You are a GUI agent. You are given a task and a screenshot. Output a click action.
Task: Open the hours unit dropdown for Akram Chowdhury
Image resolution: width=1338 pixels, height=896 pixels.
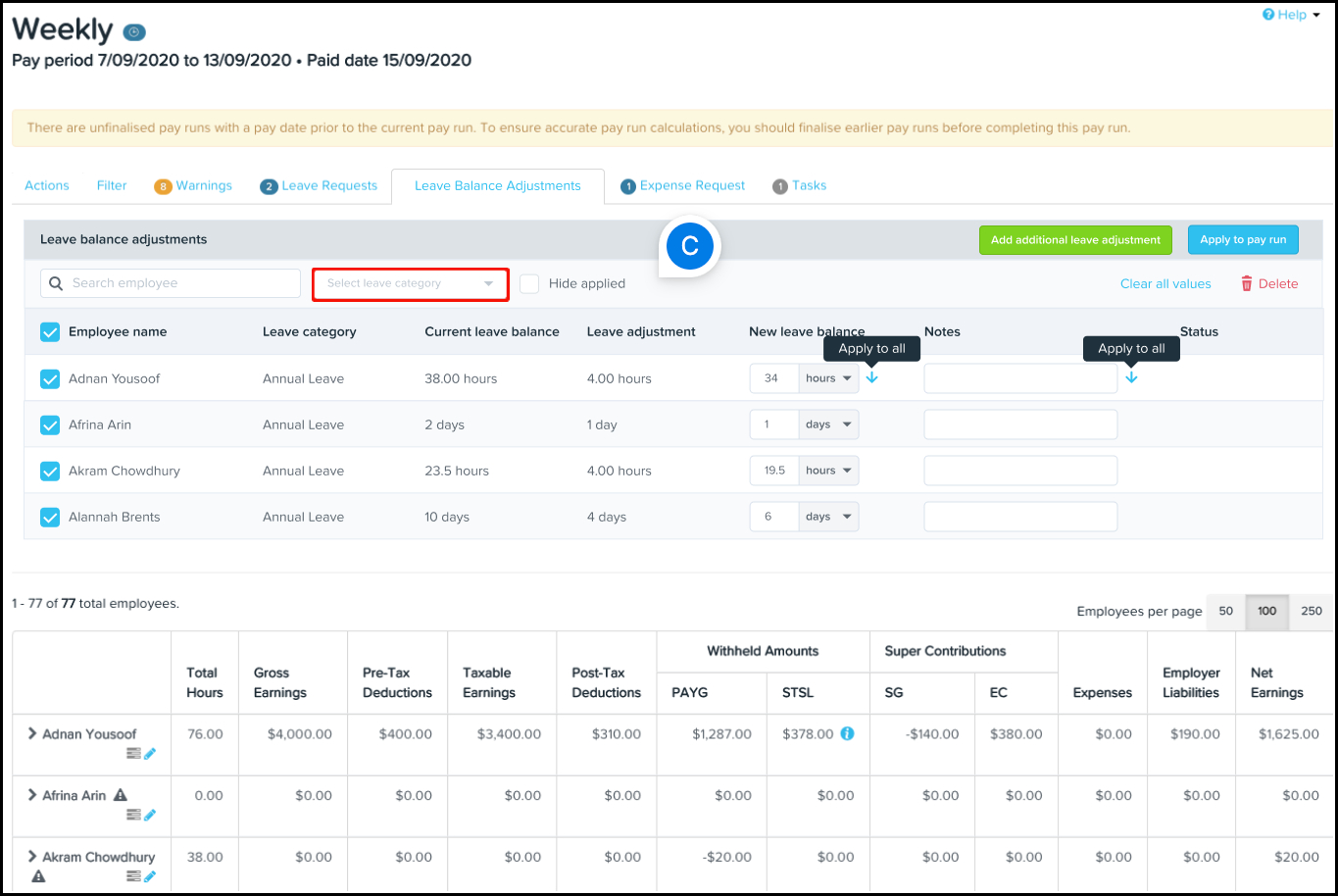tap(828, 471)
